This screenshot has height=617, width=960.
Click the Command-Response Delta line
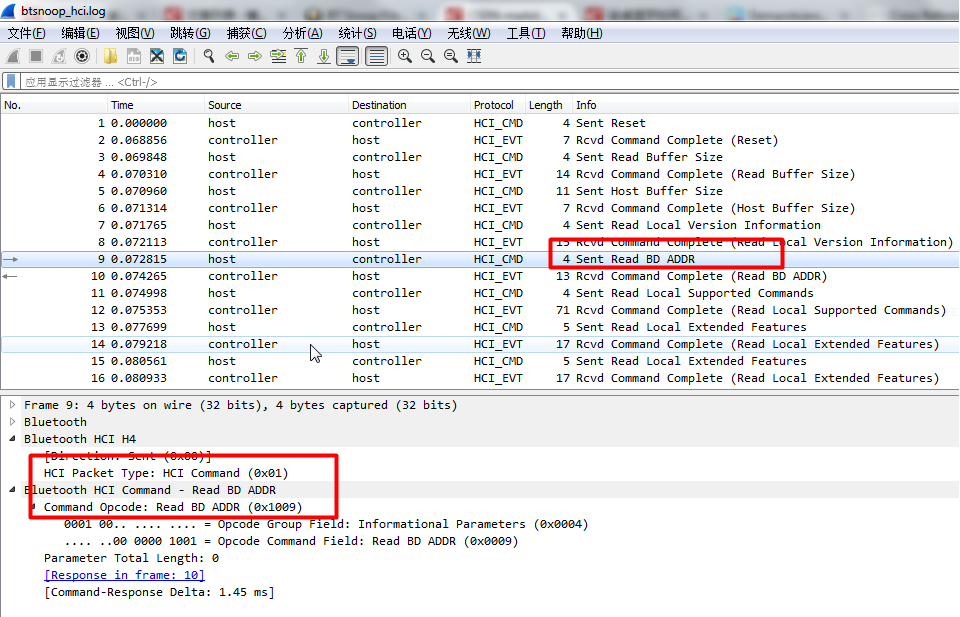(159, 592)
